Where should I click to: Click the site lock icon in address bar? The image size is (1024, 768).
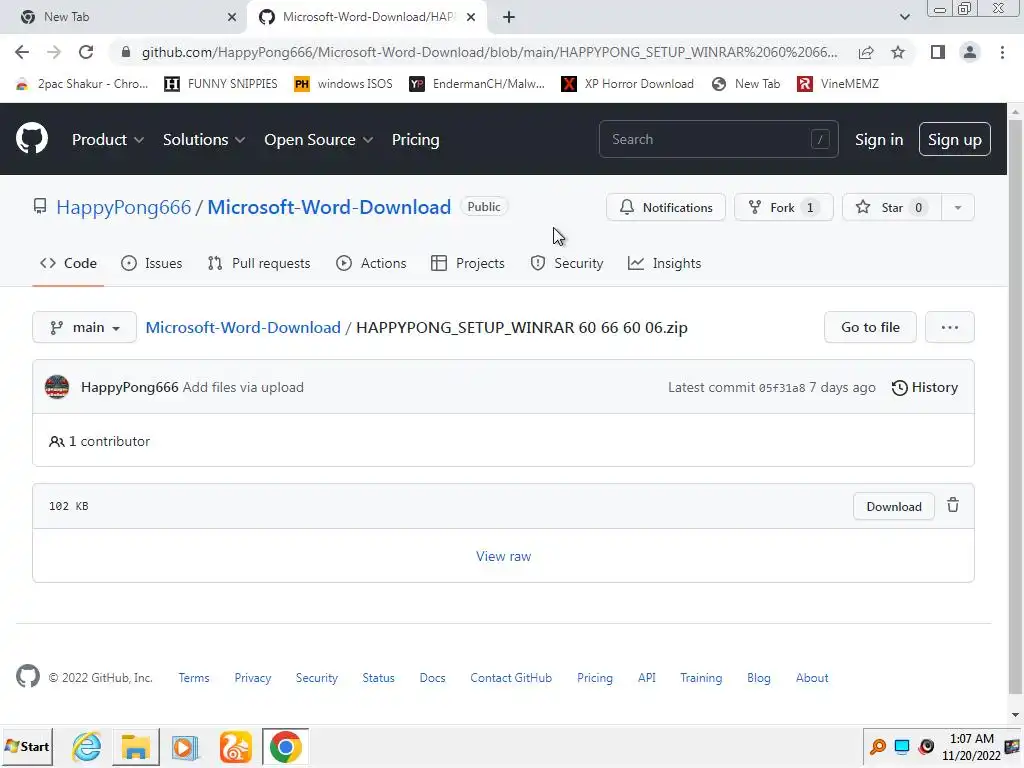[126, 52]
